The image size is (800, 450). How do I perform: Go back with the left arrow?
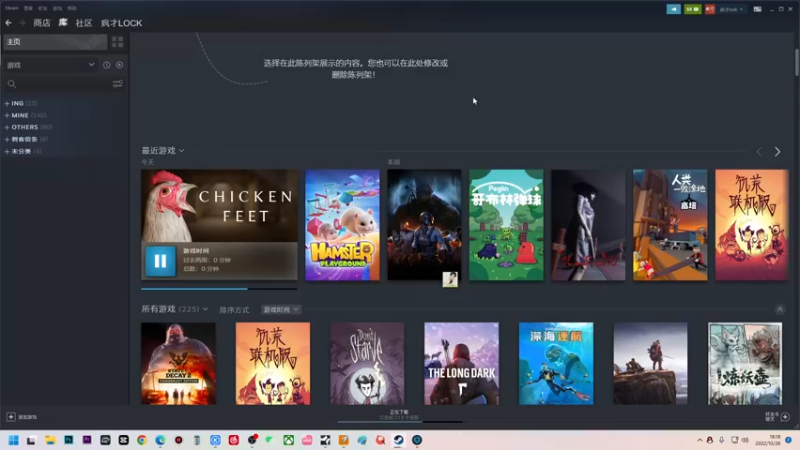tap(9, 22)
